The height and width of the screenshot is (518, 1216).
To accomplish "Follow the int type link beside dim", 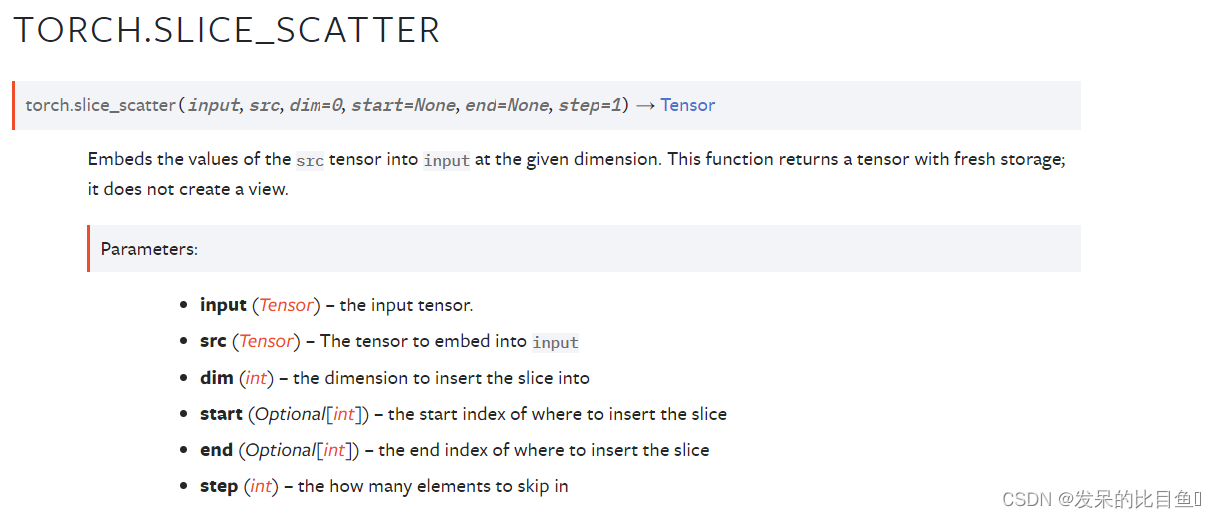I will pyautogui.click(x=256, y=378).
